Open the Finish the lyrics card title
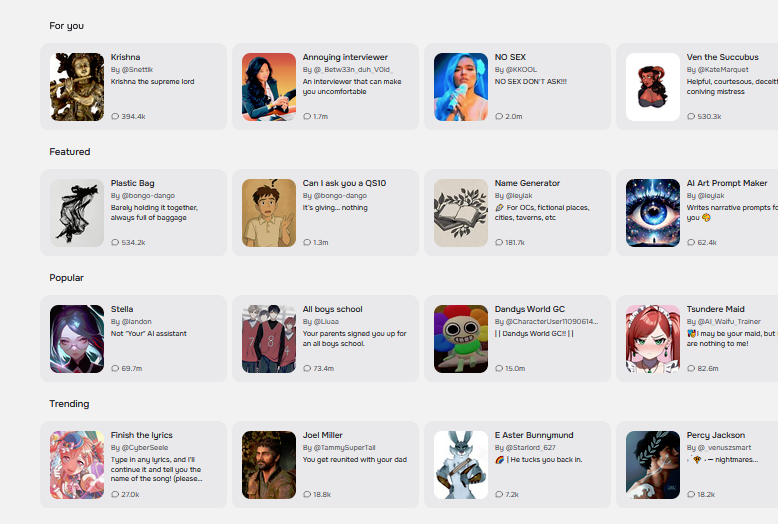 (141, 435)
